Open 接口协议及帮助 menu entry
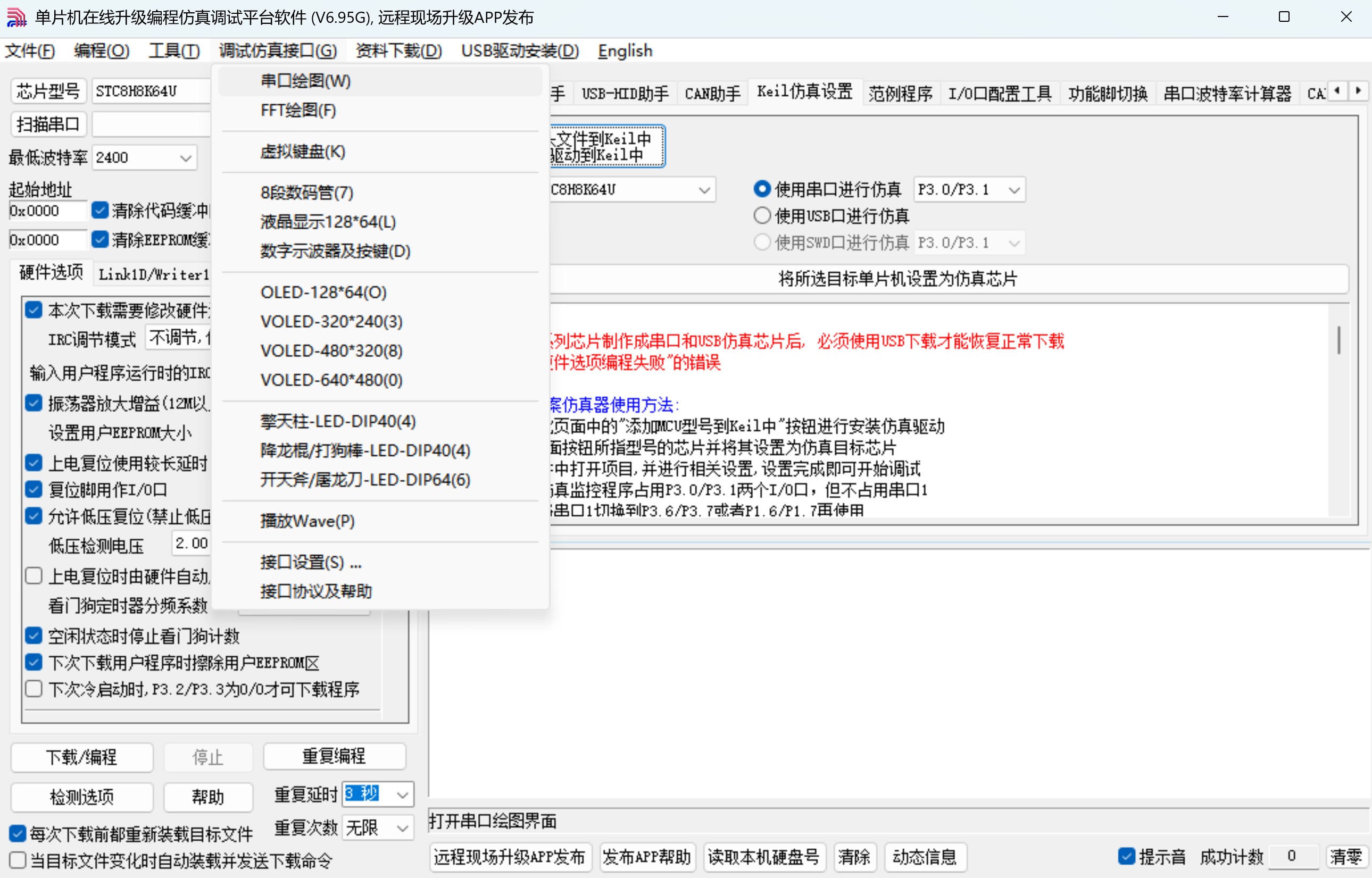The height and width of the screenshot is (878, 1372). 380,591
